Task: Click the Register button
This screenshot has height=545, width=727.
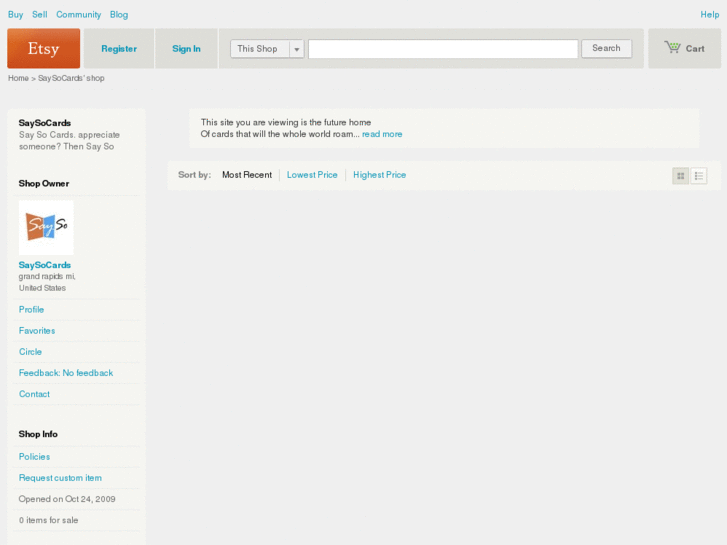Action: click(x=119, y=49)
